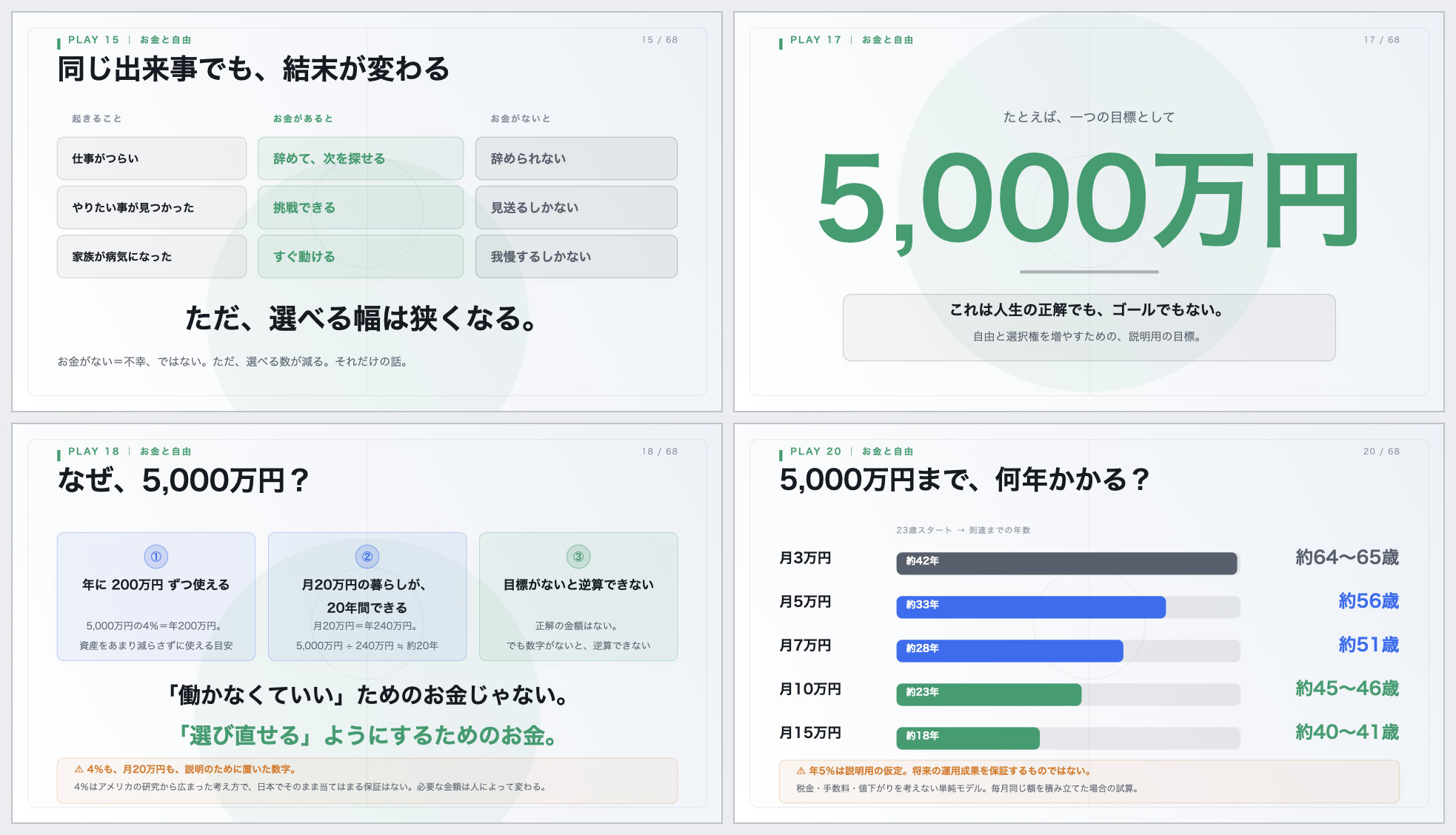Click the box これは人生の正解でも、ゴールでもない。
Viewport: 1456px width, 835px height.
coord(1089,328)
